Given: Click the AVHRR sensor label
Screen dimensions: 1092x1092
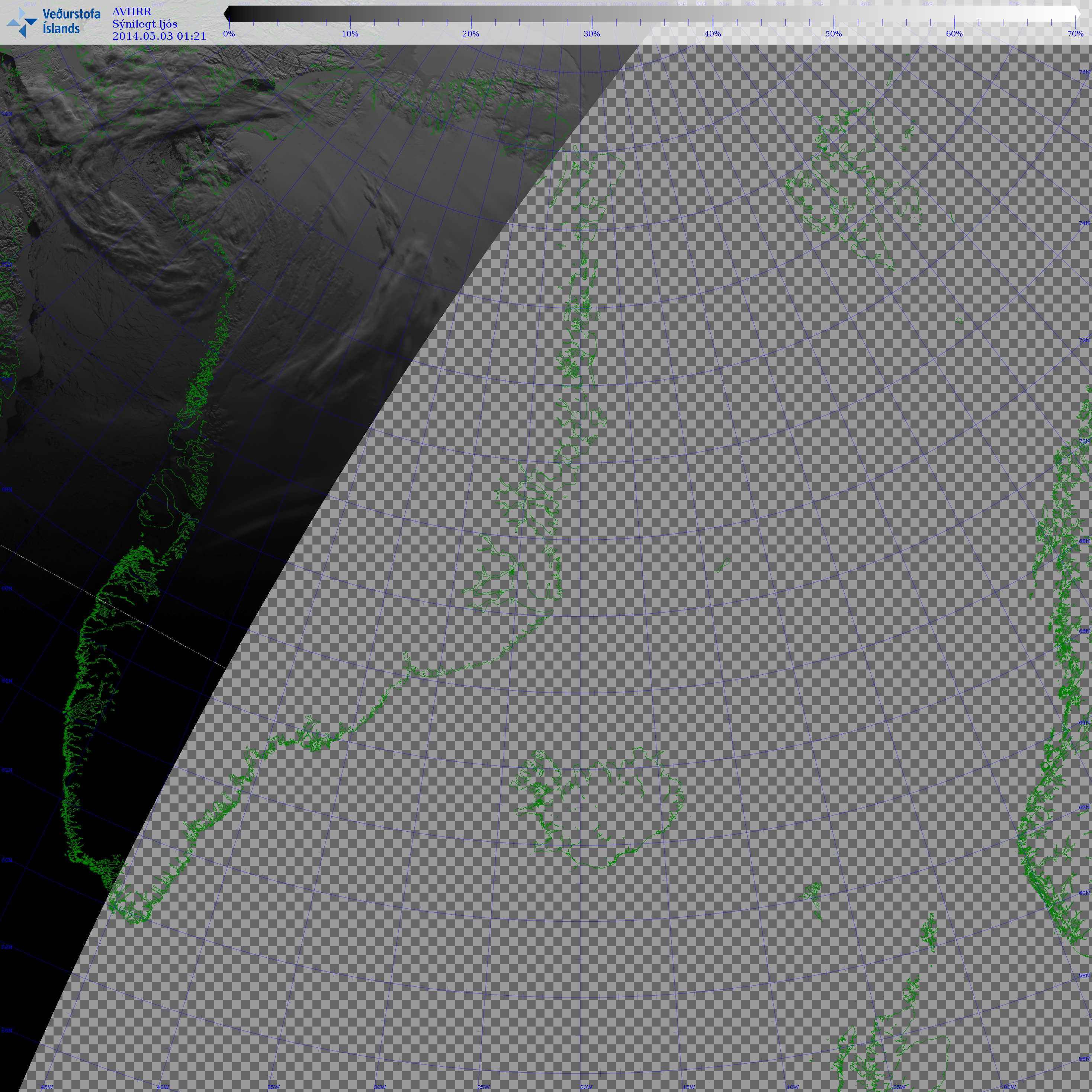Looking at the screenshot, I should 132,12.
